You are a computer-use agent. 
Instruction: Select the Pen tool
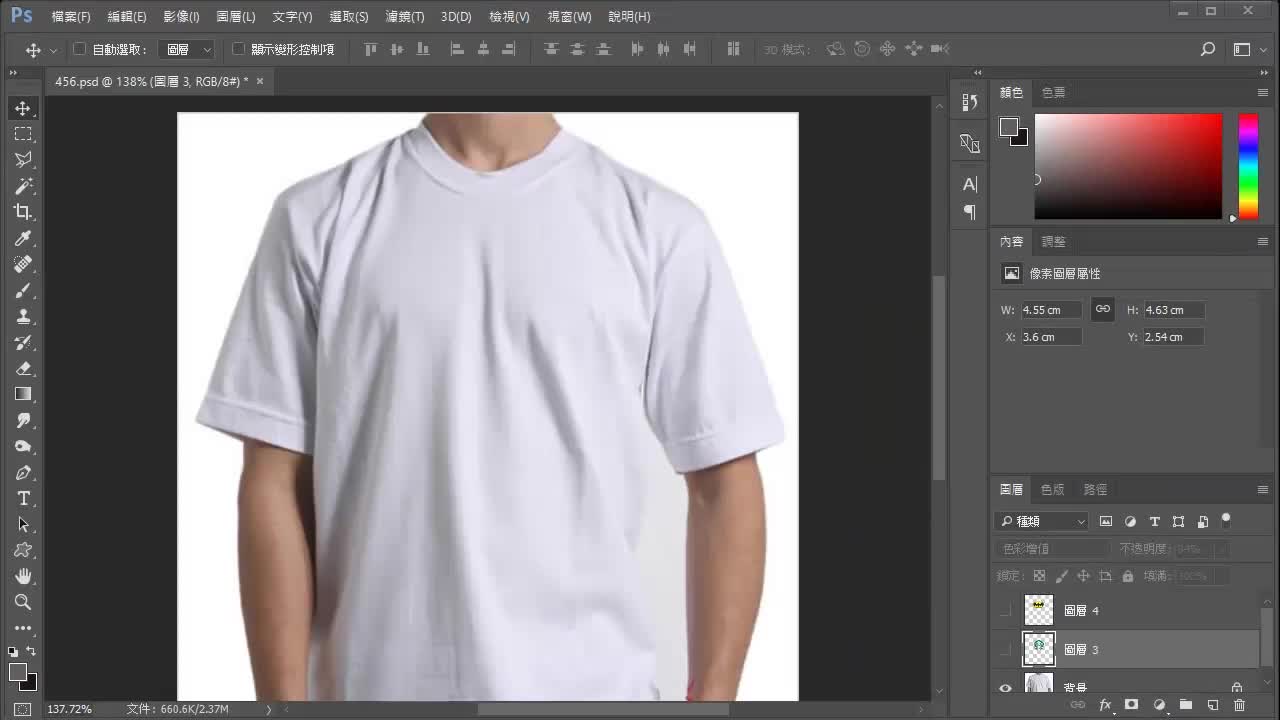click(x=23, y=472)
